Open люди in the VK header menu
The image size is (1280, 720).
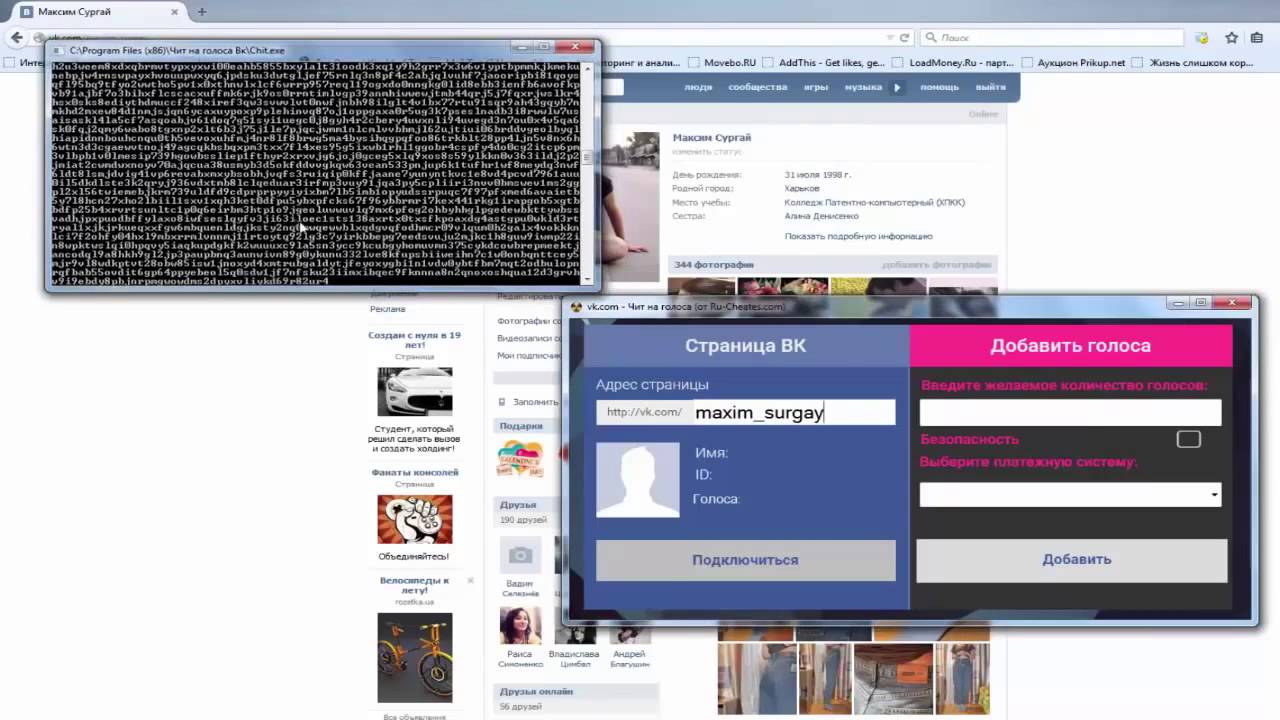point(698,87)
